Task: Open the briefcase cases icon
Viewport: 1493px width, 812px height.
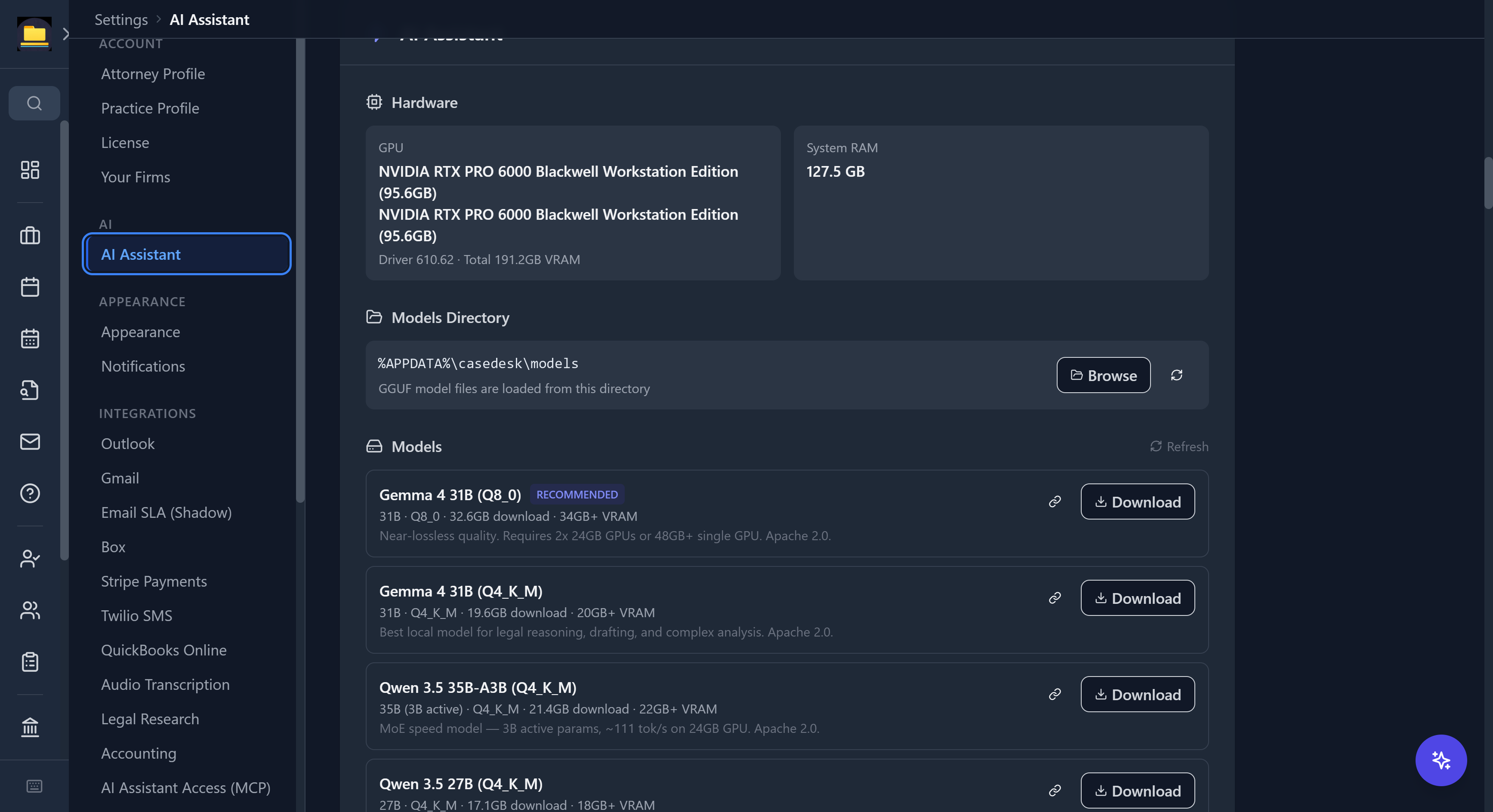Action: pyautogui.click(x=30, y=235)
